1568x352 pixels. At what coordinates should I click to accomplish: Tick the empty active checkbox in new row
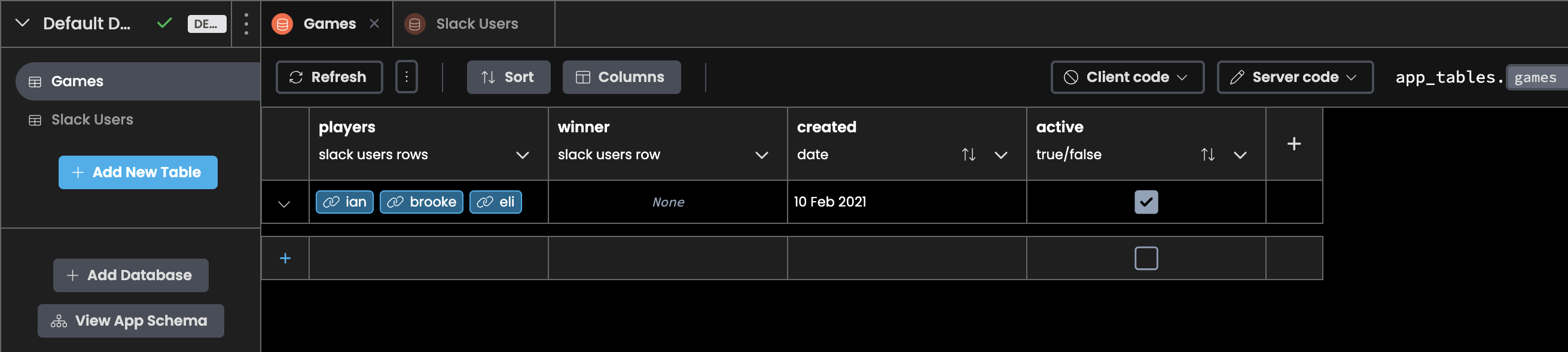(1146, 258)
